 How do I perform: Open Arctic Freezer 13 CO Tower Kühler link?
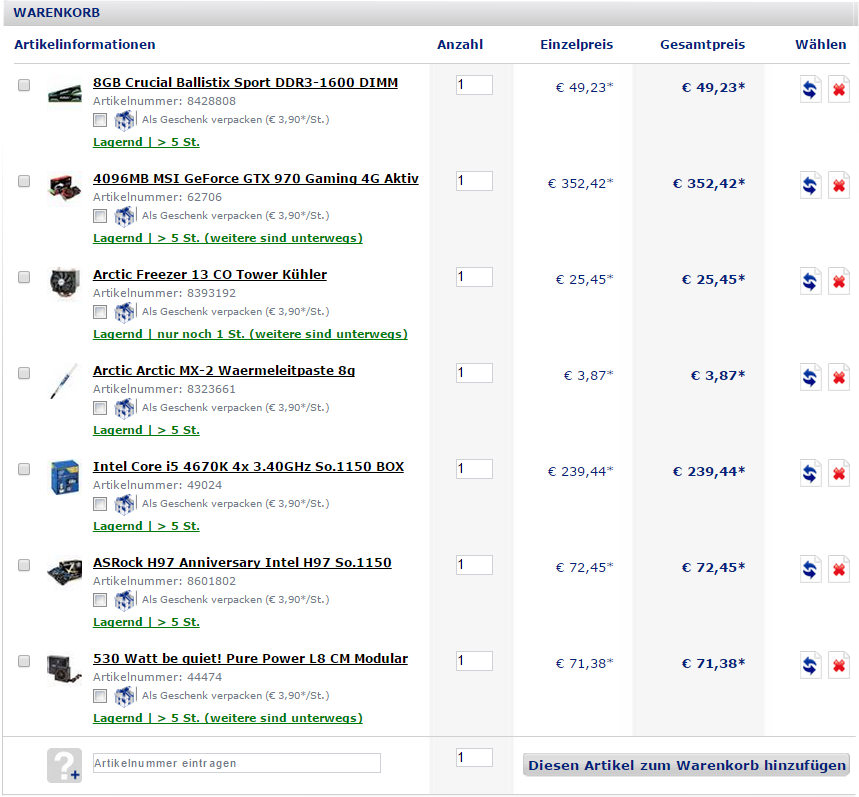210,274
